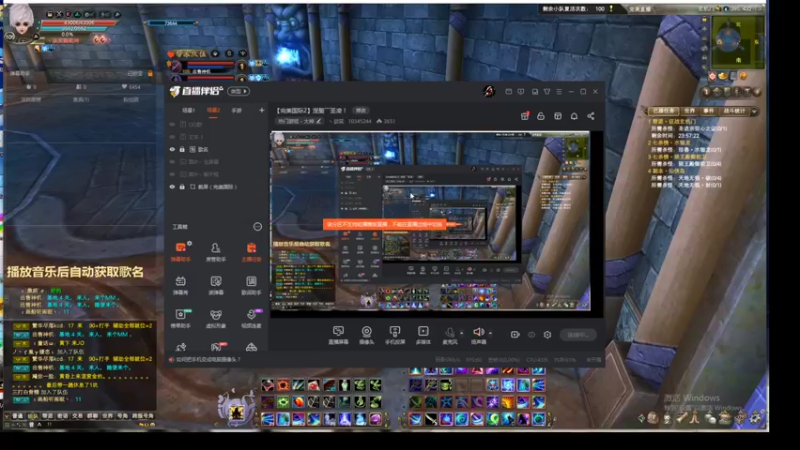Open the game minimap

(x=737, y=41)
